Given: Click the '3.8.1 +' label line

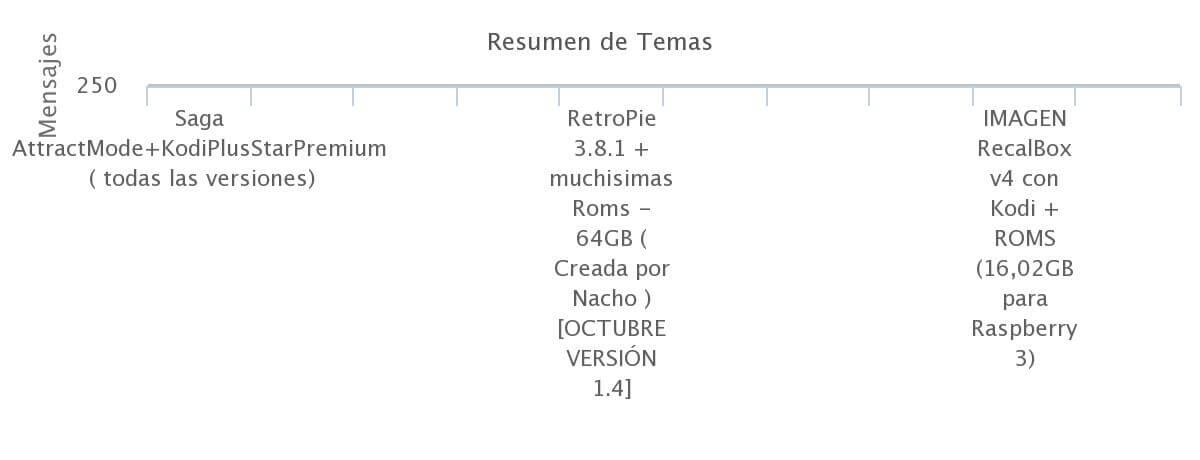Looking at the screenshot, I should [611, 149].
